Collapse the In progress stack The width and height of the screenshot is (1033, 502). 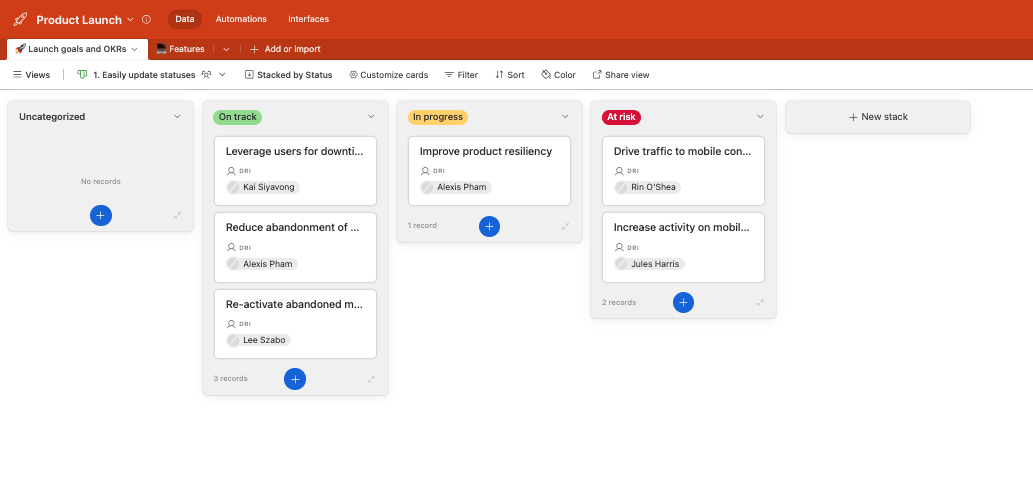(x=565, y=226)
